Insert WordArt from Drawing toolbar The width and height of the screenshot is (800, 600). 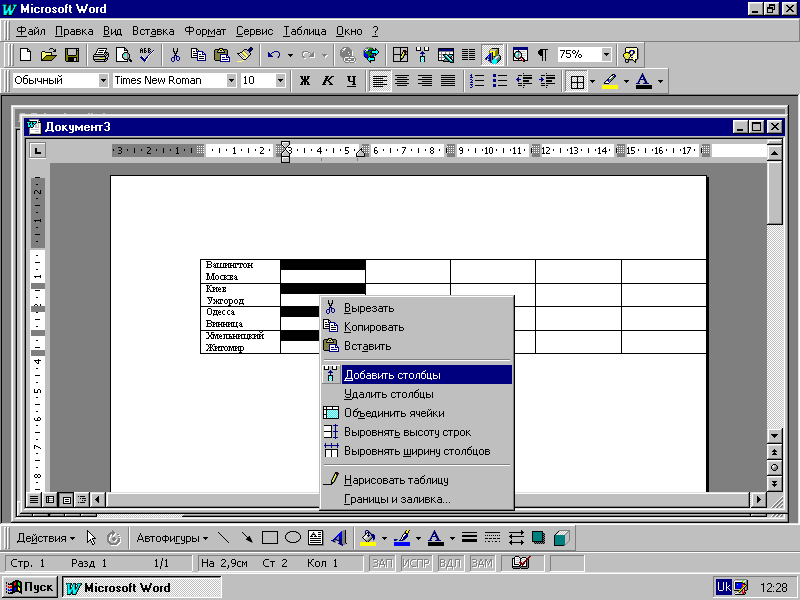(x=339, y=538)
